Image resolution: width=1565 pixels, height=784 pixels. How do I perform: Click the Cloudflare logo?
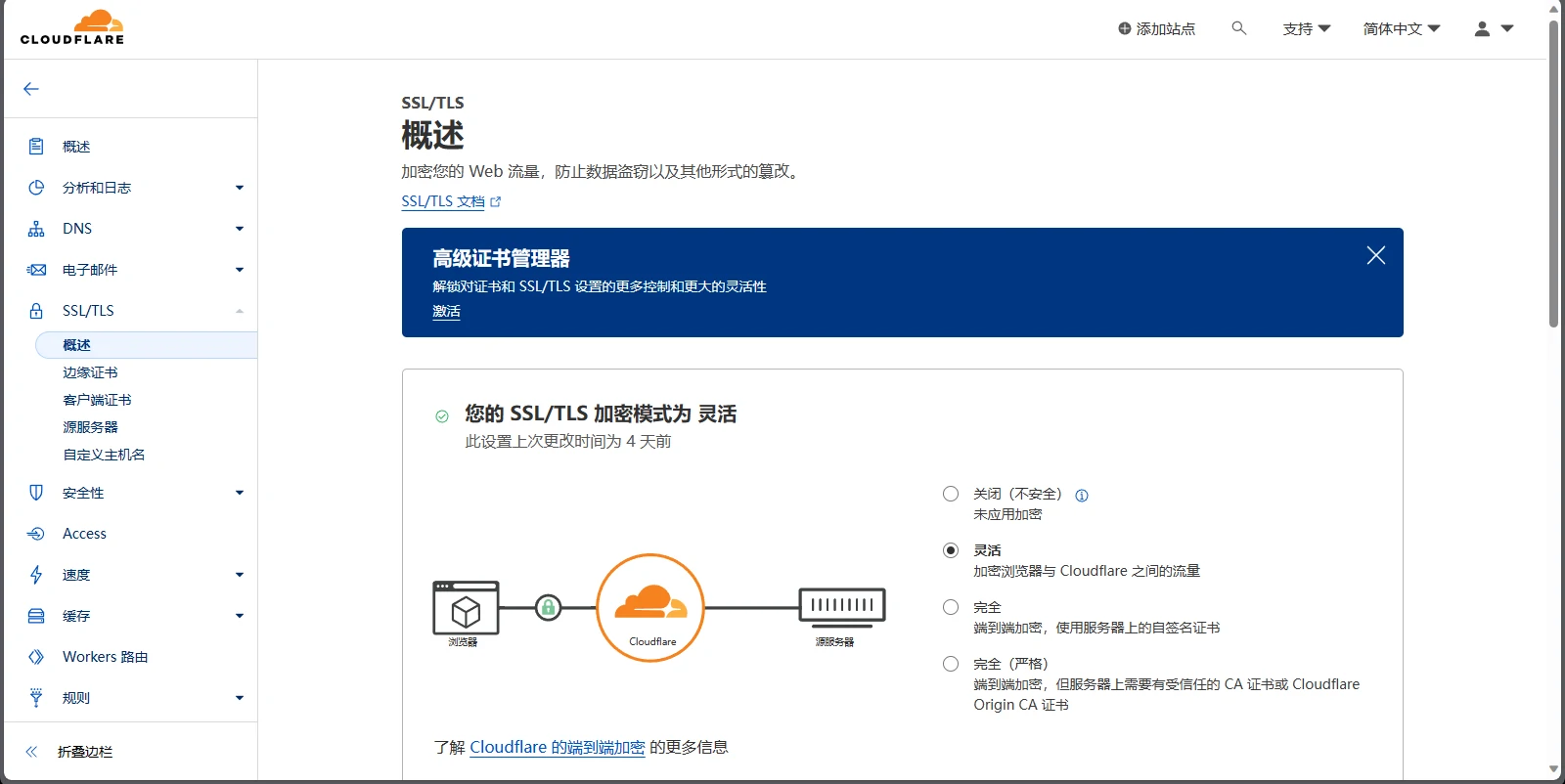[72, 27]
